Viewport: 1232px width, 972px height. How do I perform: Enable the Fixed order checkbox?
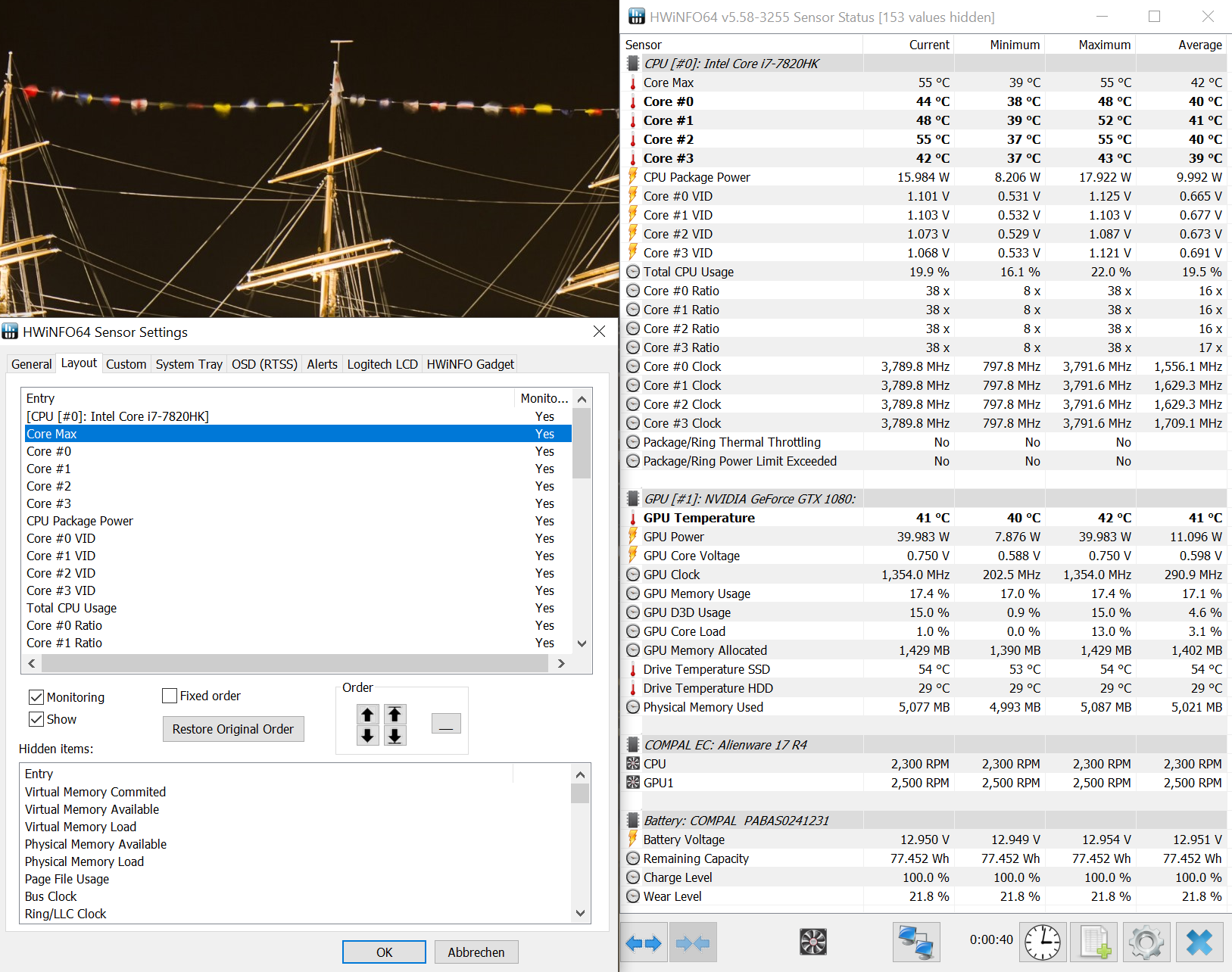(170, 696)
